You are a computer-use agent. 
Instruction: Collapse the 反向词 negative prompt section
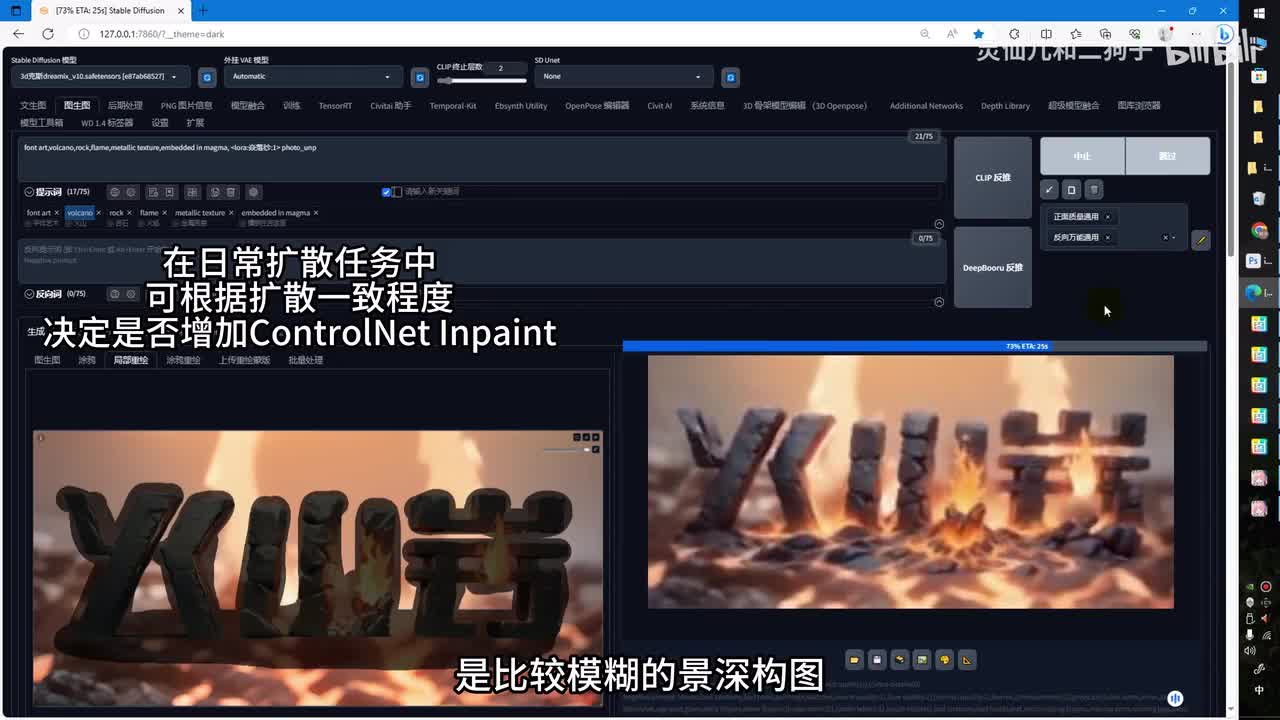29,294
